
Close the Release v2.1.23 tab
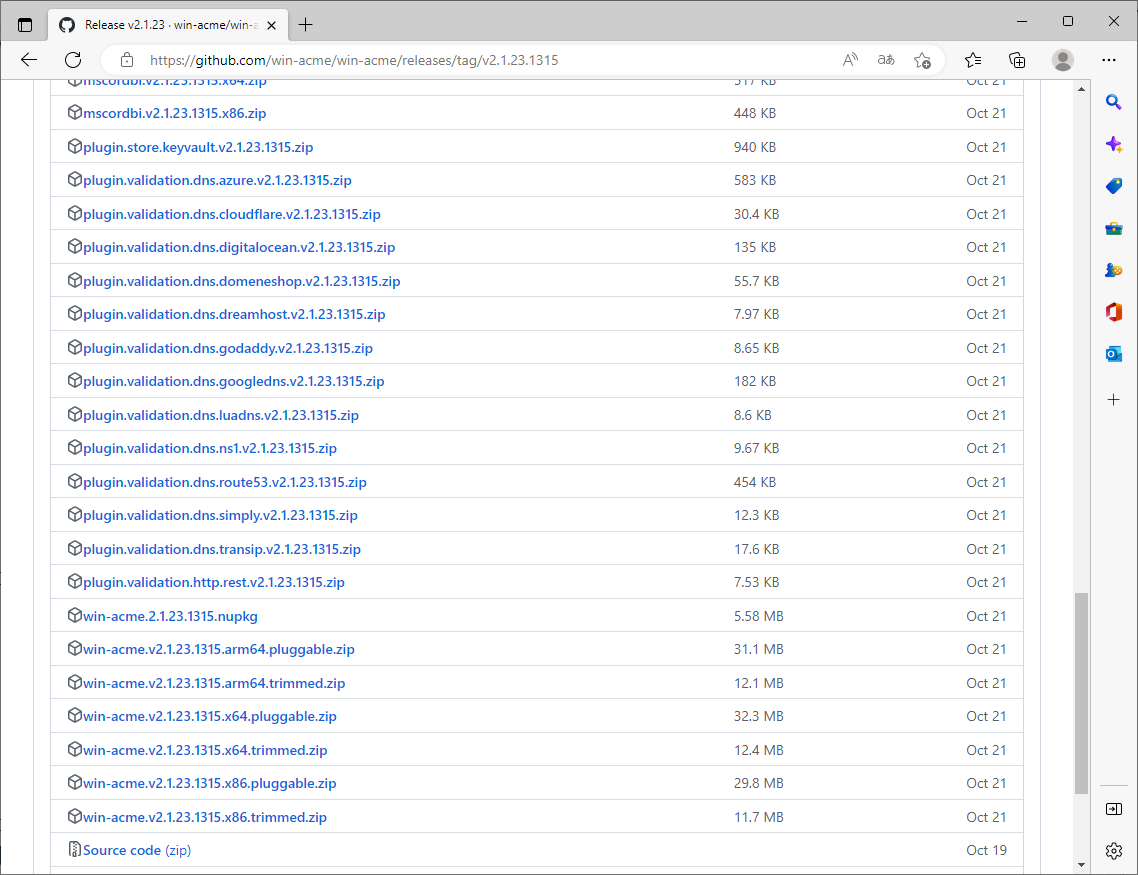click(271, 25)
